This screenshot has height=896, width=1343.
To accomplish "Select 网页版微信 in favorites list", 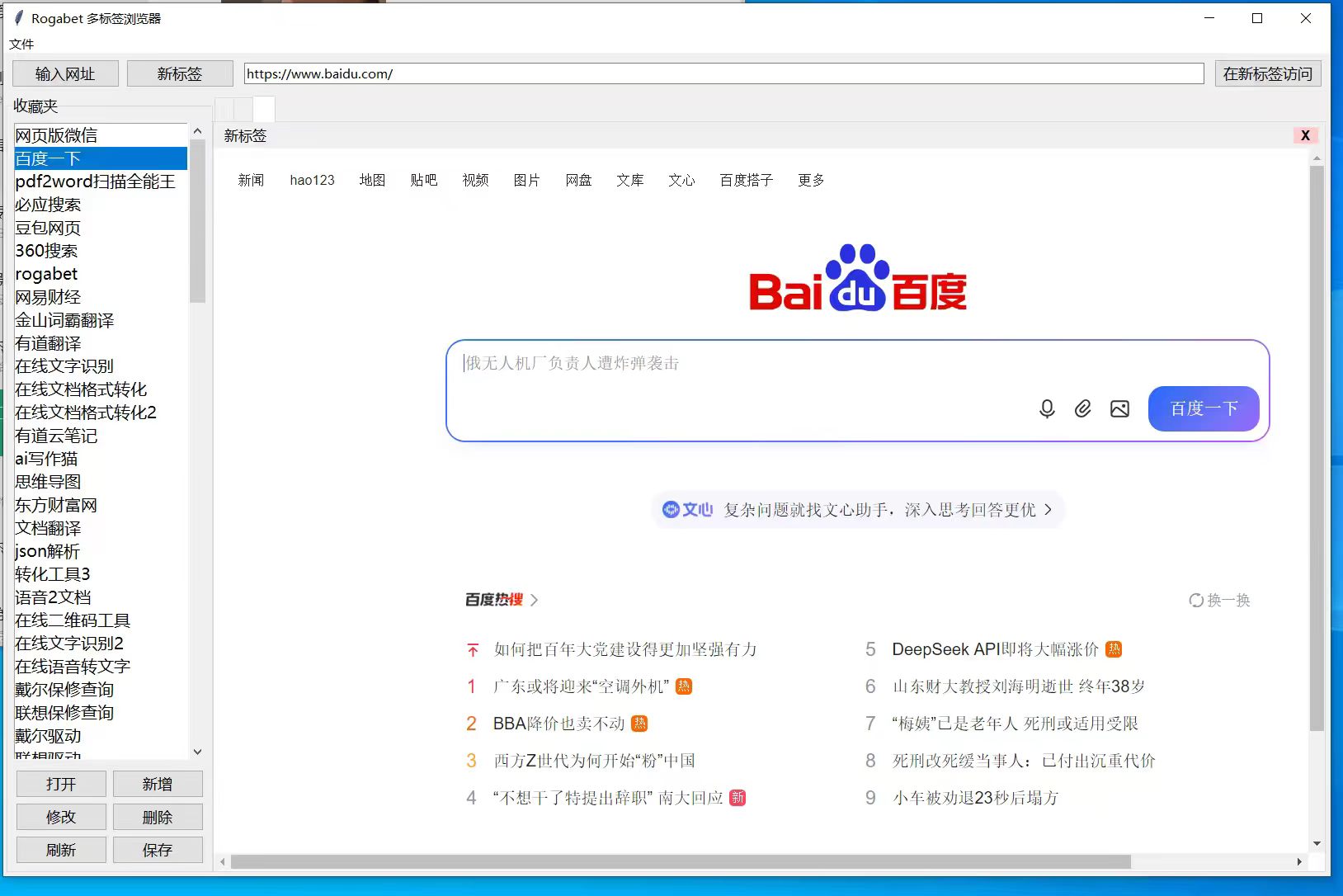I will [x=101, y=135].
